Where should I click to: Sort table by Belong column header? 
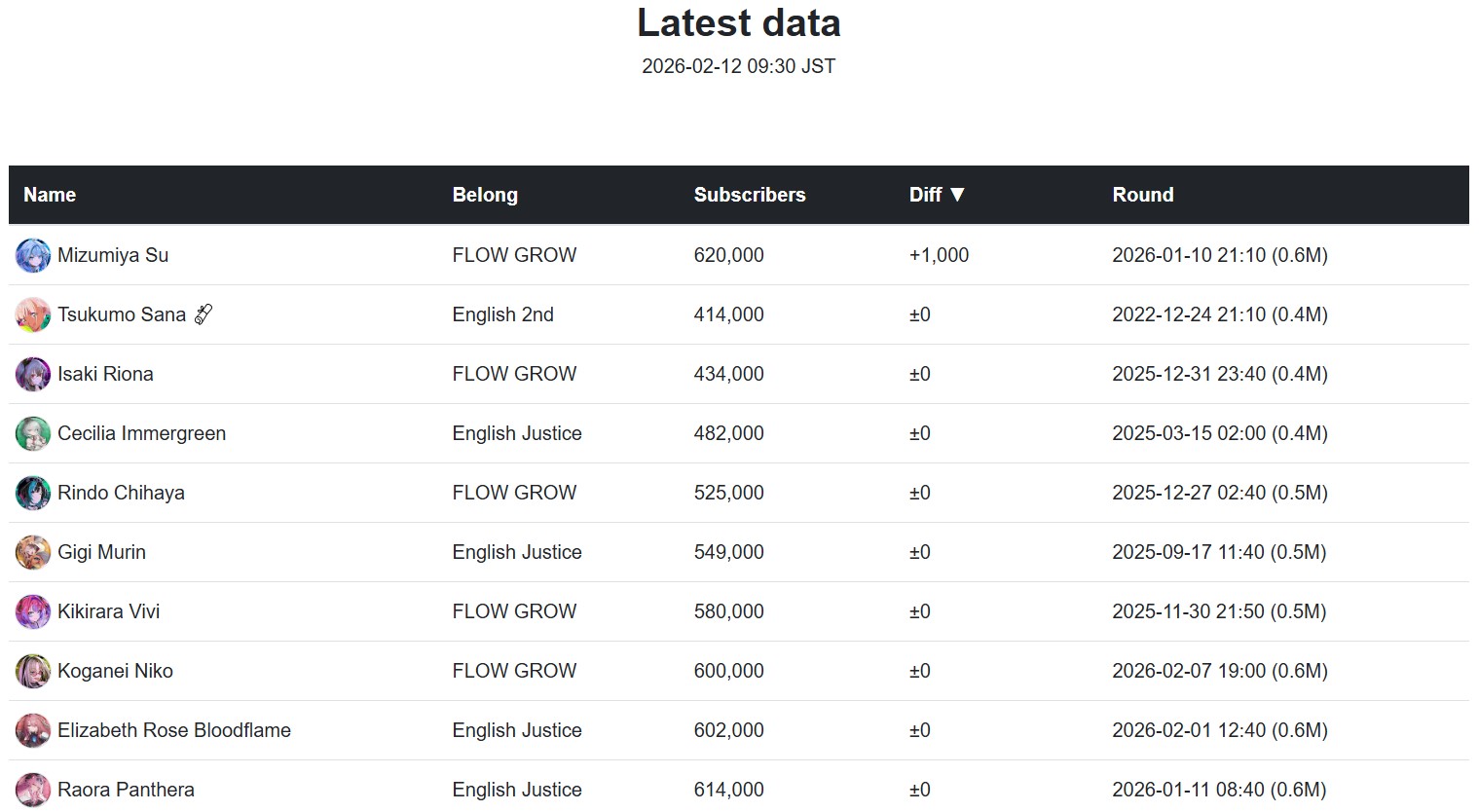click(x=485, y=195)
